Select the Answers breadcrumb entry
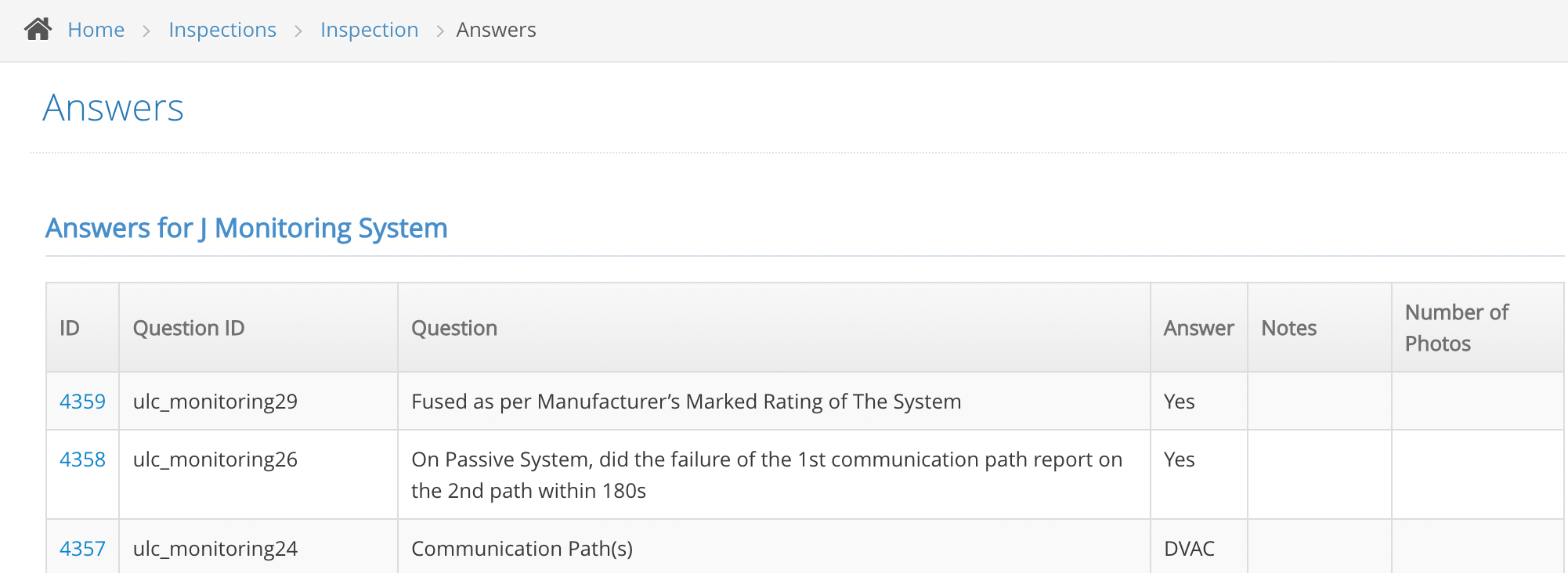 497,30
